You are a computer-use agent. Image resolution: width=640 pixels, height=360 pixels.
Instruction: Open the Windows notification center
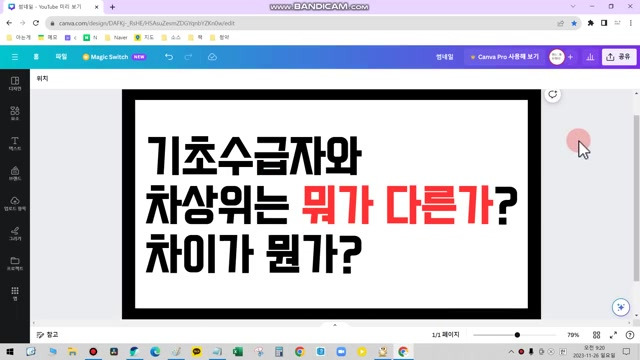(x=627, y=351)
